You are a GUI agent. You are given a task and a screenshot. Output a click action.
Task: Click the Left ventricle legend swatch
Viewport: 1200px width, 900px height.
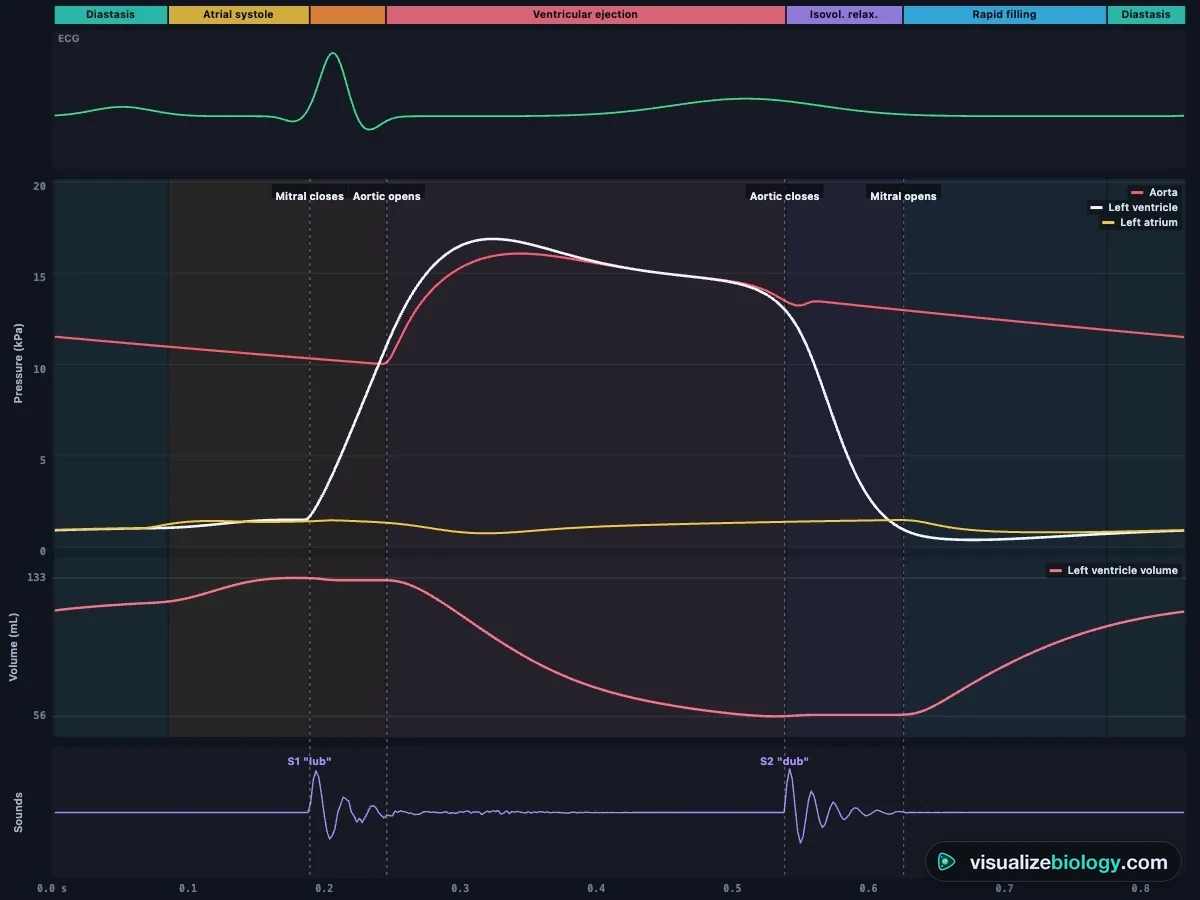click(x=1095, y=207)
